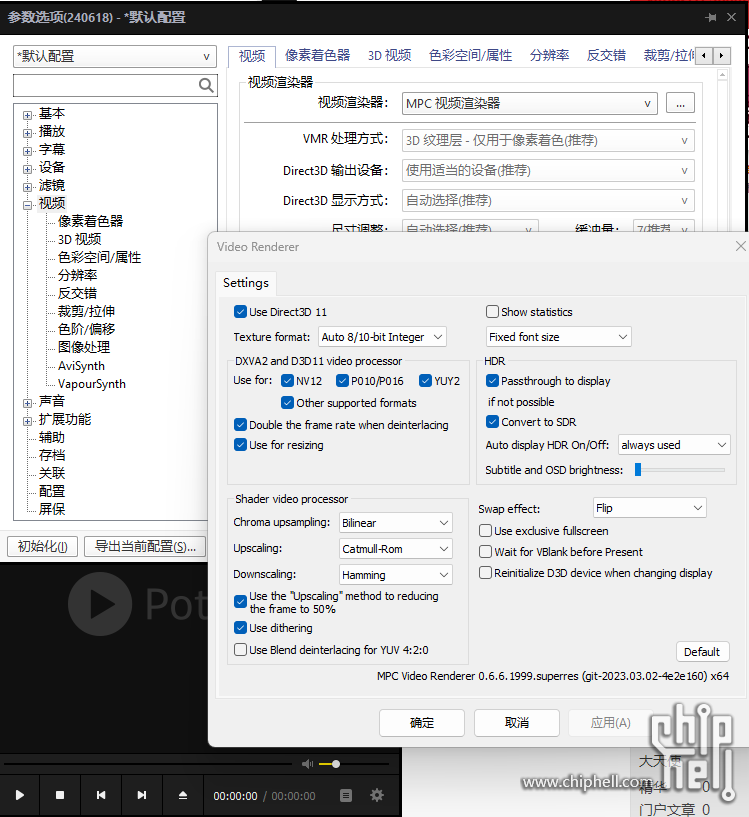The height and width of the screenshot is (817, 749).
Task: Uncheck P010/P016 format checkbox
Action: 342,380
